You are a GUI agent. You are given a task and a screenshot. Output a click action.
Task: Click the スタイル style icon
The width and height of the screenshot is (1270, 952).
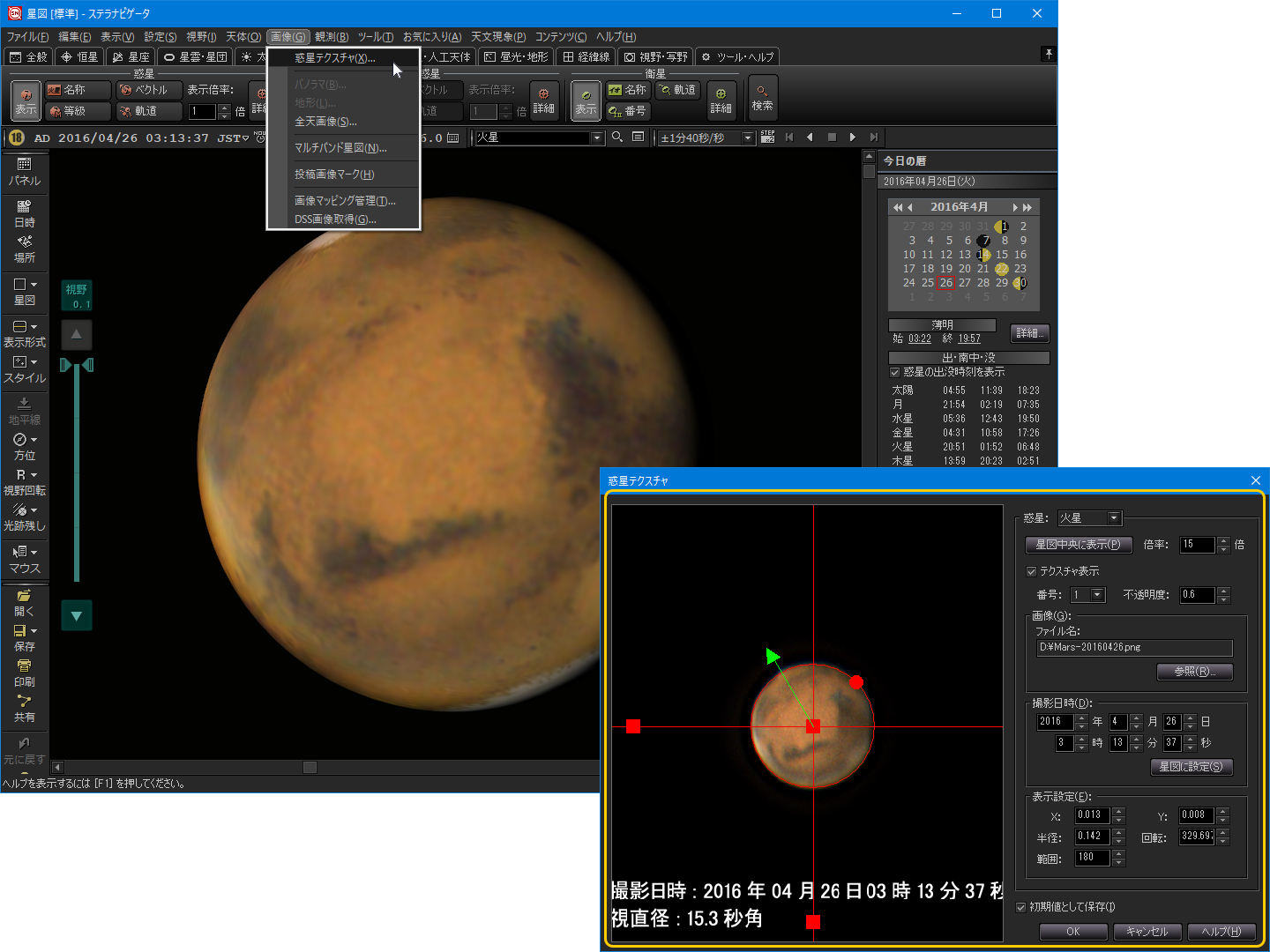point(25,369)
